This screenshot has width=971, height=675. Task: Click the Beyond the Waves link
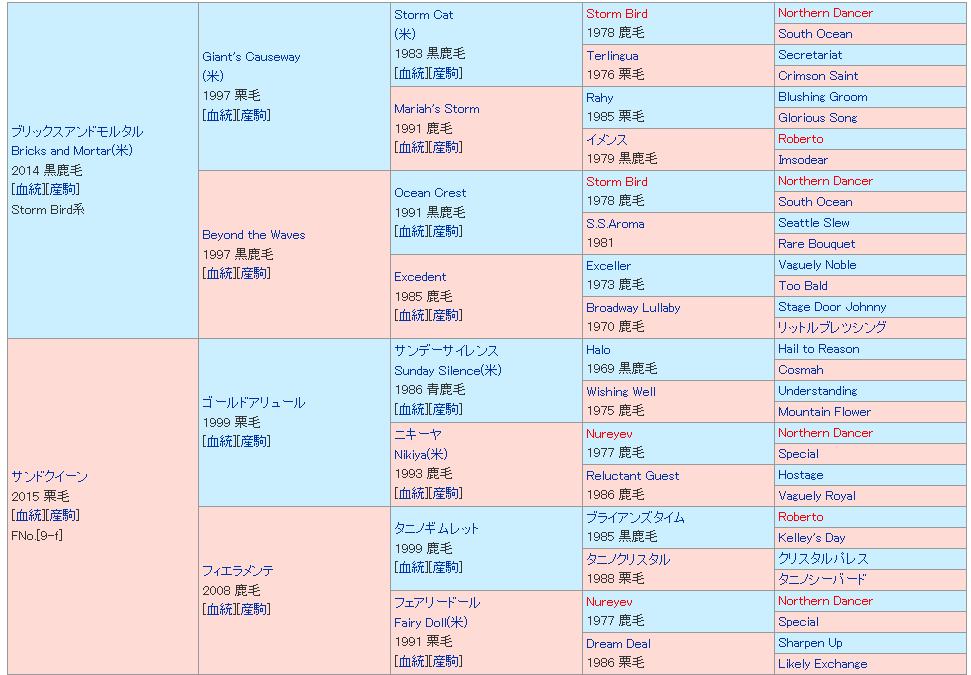254,235
